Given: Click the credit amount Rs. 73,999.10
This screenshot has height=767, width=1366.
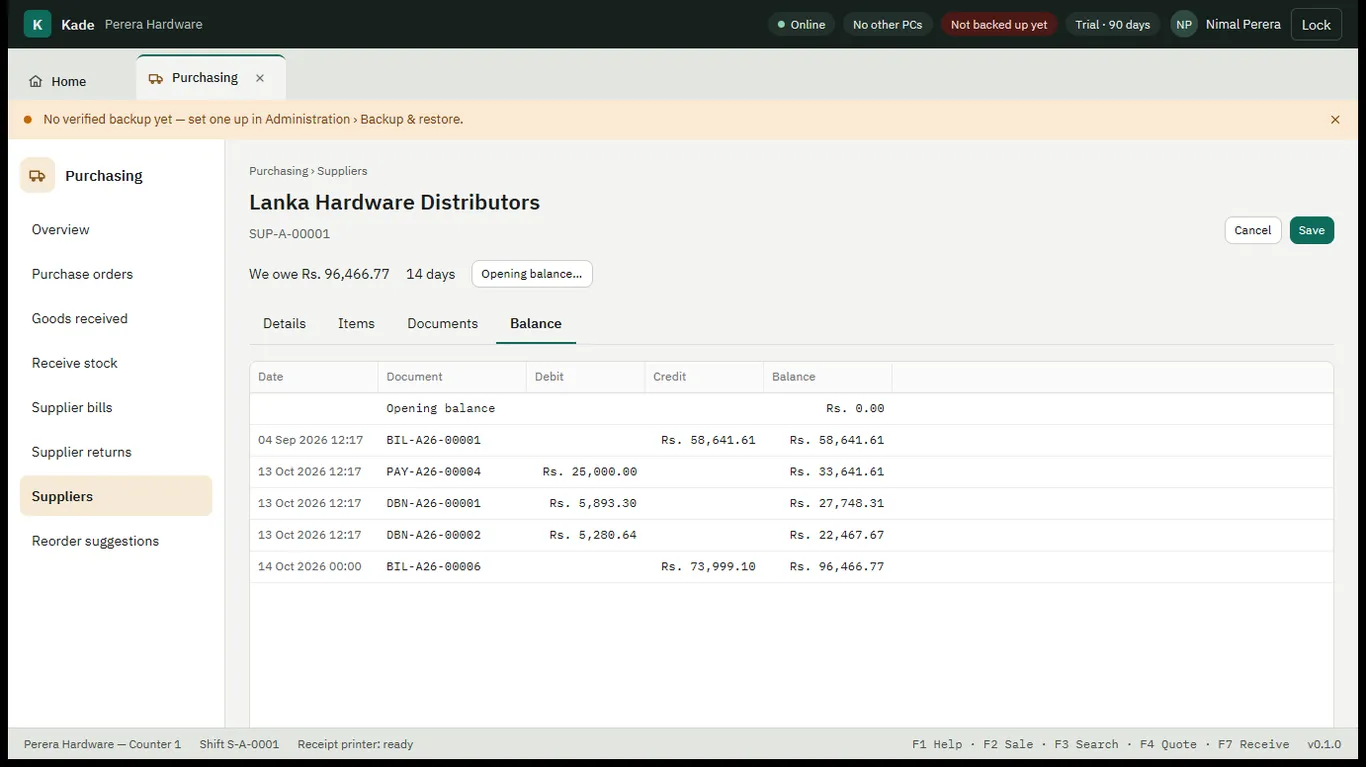Looking at the screenshot, I should (708, 566).
